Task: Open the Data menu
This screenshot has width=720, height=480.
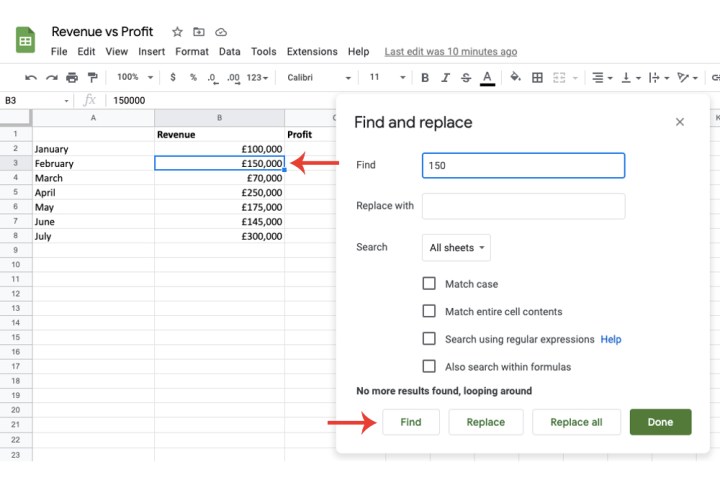Action: tap(230, 51)
